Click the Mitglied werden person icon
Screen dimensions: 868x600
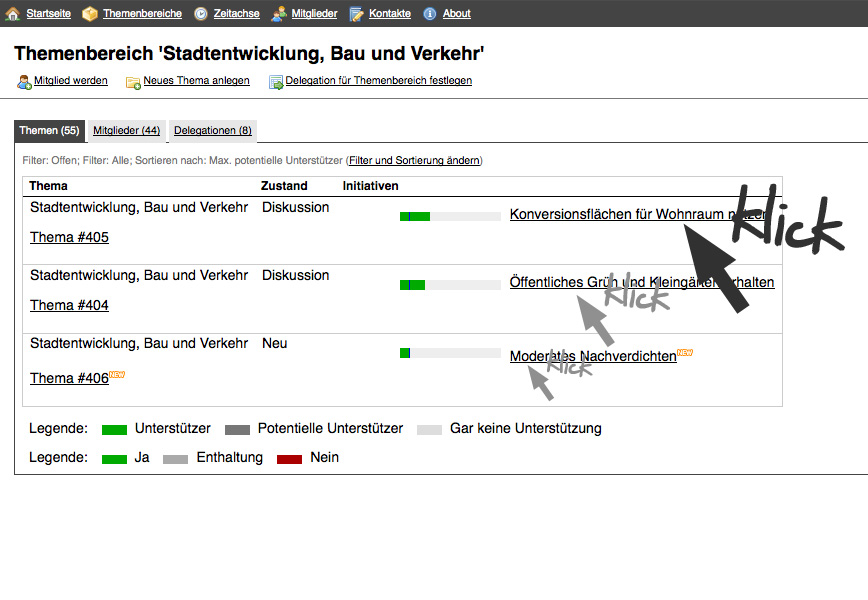(x=24, y=81)
